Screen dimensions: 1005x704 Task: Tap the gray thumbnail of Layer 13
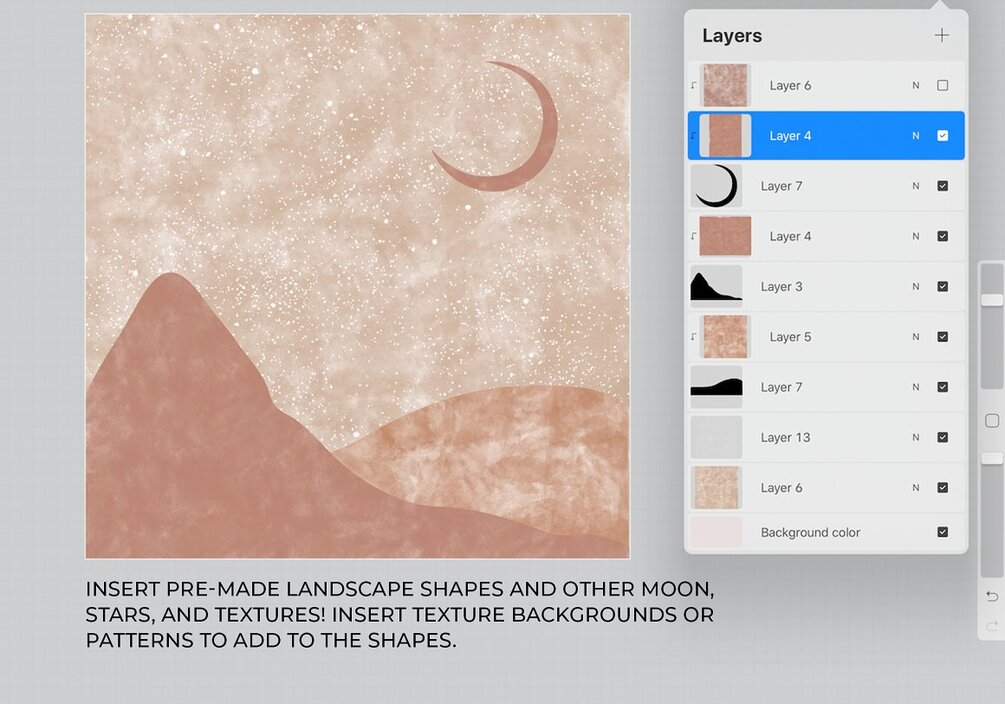point(716,437)
